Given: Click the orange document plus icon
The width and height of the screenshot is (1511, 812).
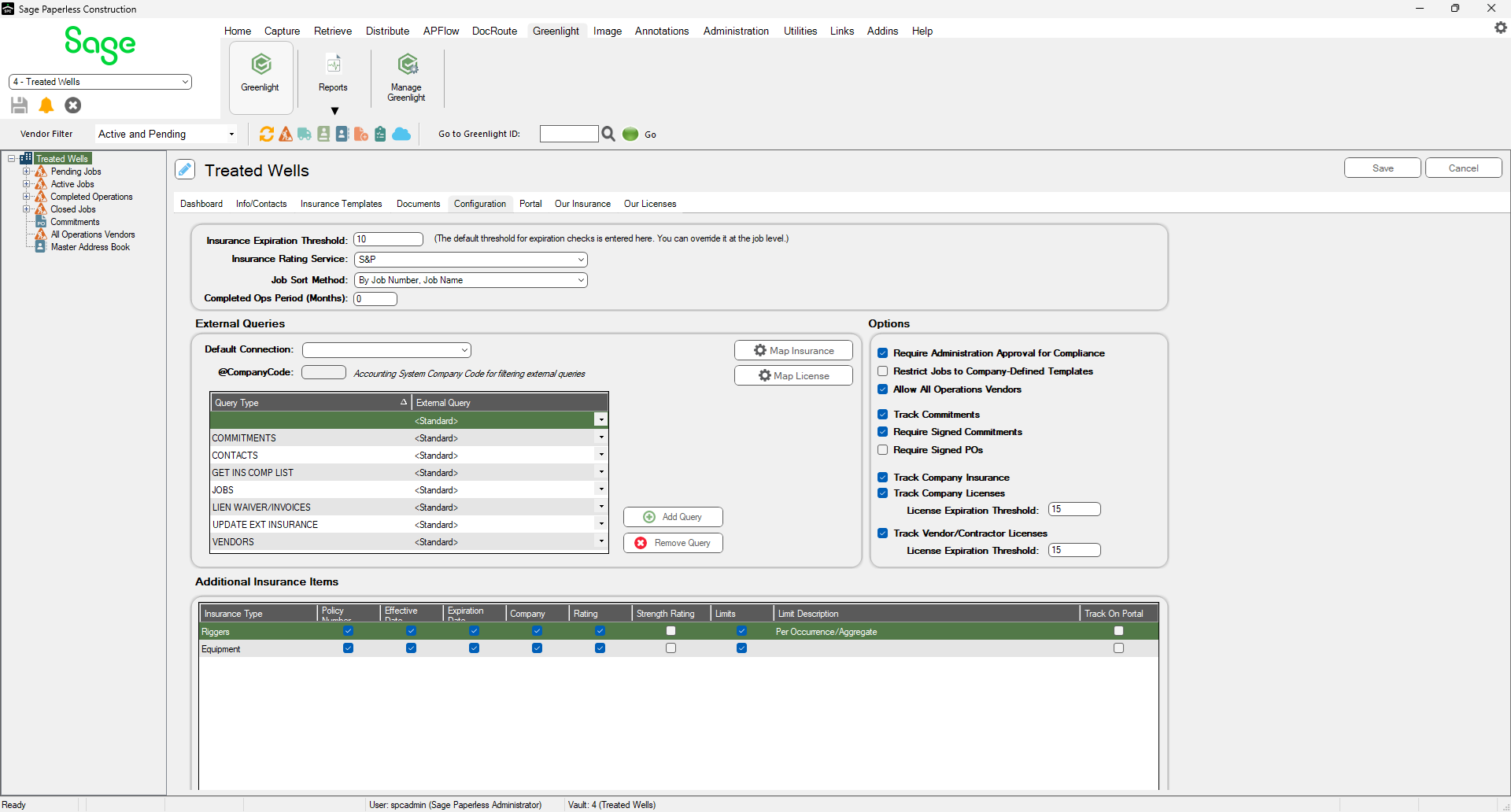Looking at the screenshot, I should tap(361, 134).
